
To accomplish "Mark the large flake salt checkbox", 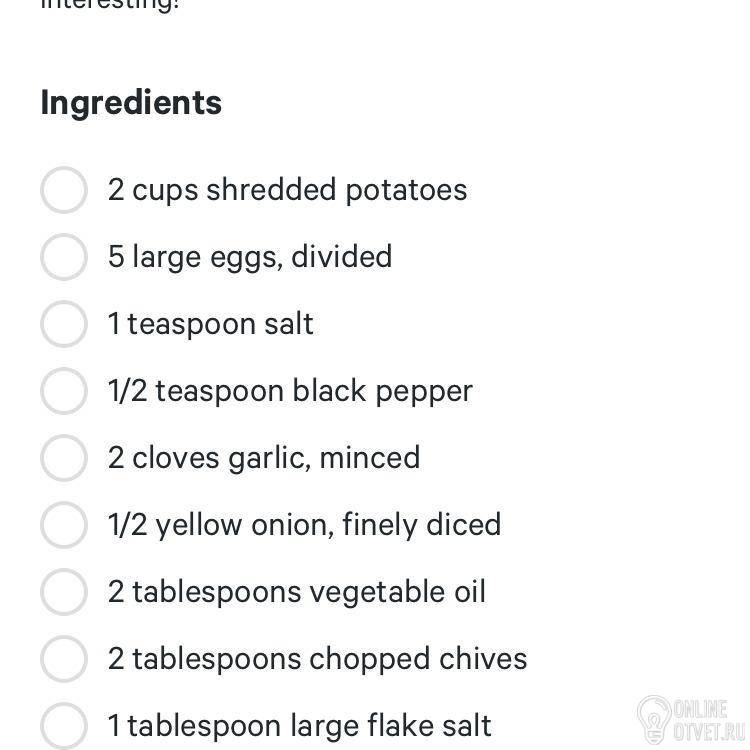I will tap(64, 725).
